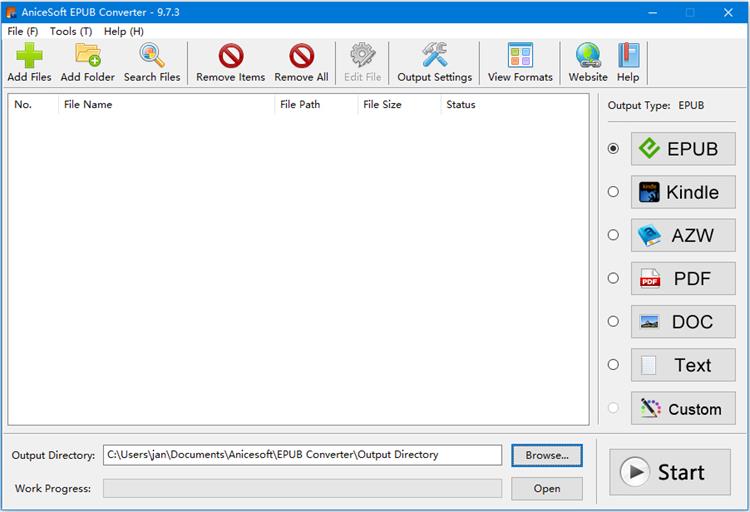Select PDF output radio button
750x512 pixels.
[x=613, y=278]
